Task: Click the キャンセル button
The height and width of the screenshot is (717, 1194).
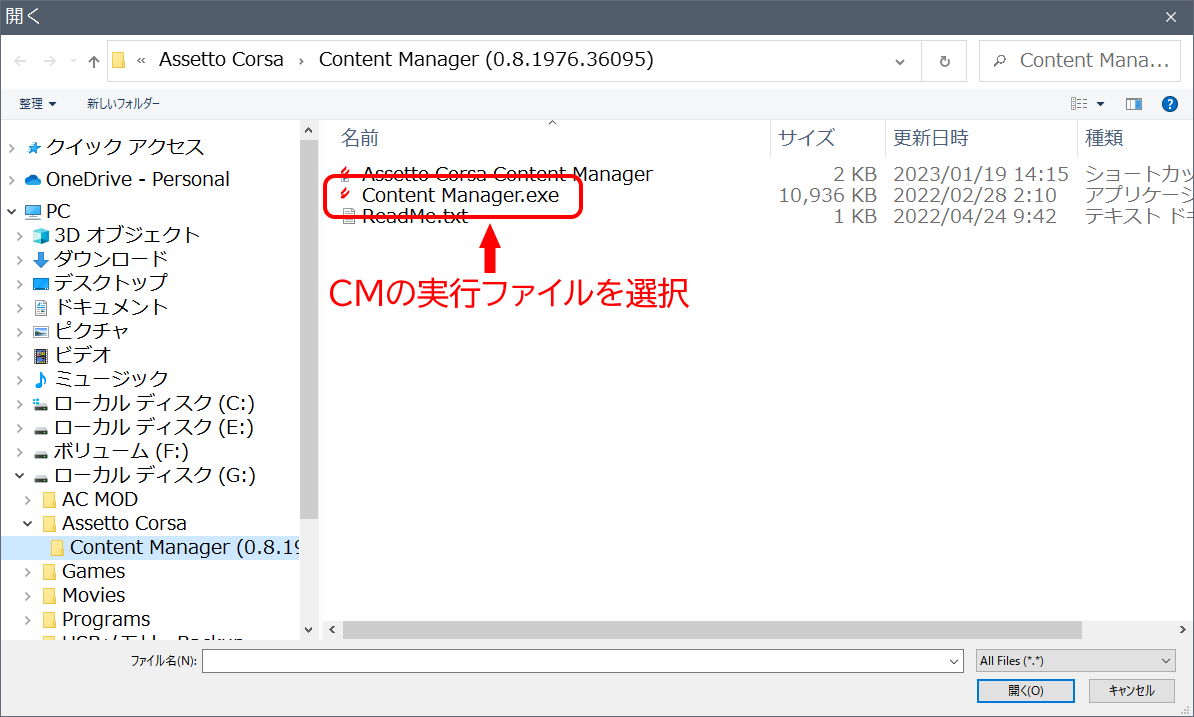Action: pyautogui.click(x=1132, y=690)
